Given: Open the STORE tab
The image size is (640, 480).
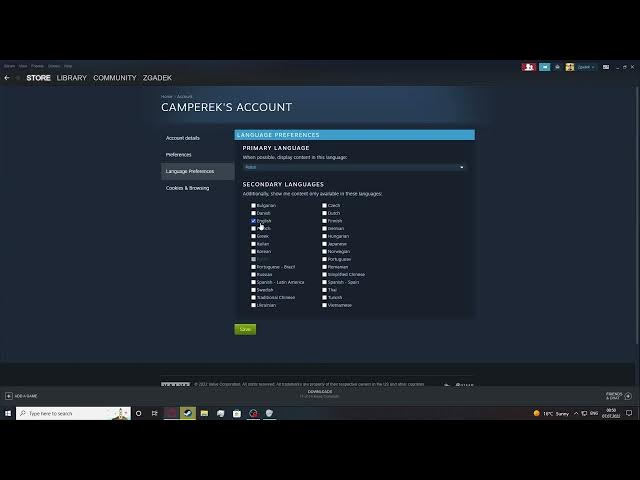Looking at the screenshot, I should pos(38,78).
